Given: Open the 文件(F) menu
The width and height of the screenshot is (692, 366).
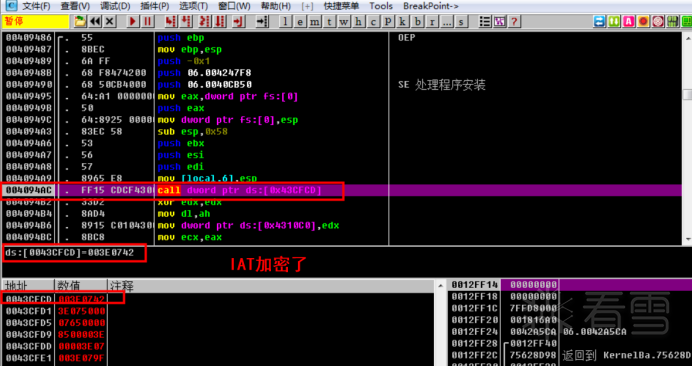Looking at the screenshot, I should 36,6.
